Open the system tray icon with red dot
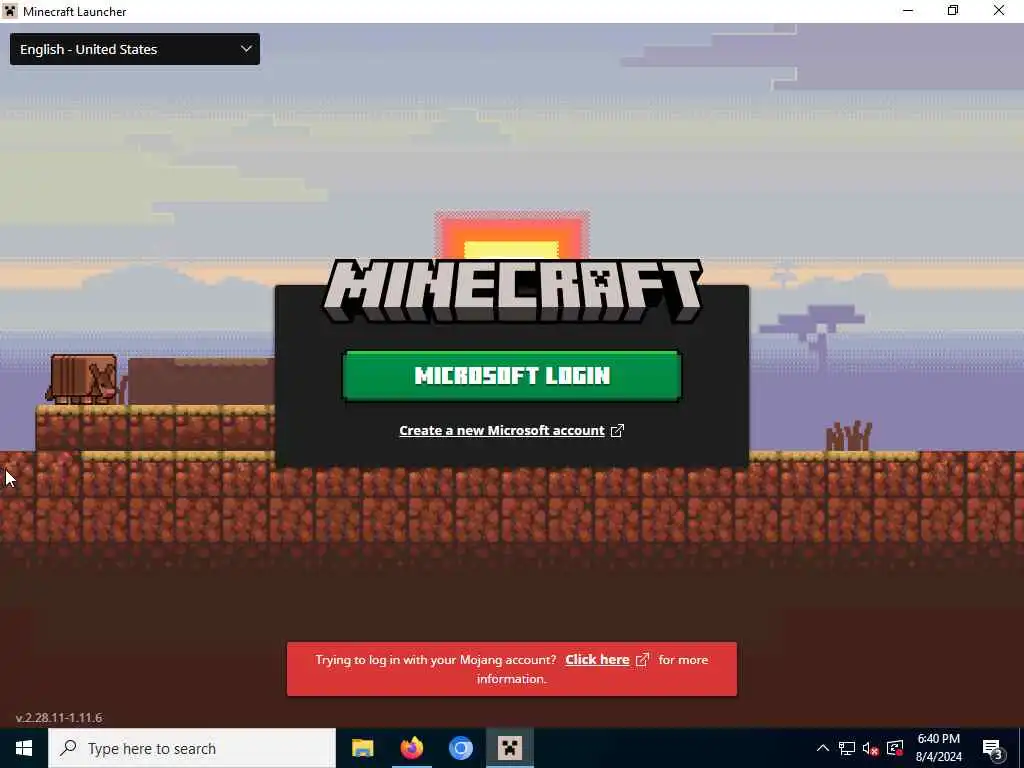1024x768 pixels. 895,748
